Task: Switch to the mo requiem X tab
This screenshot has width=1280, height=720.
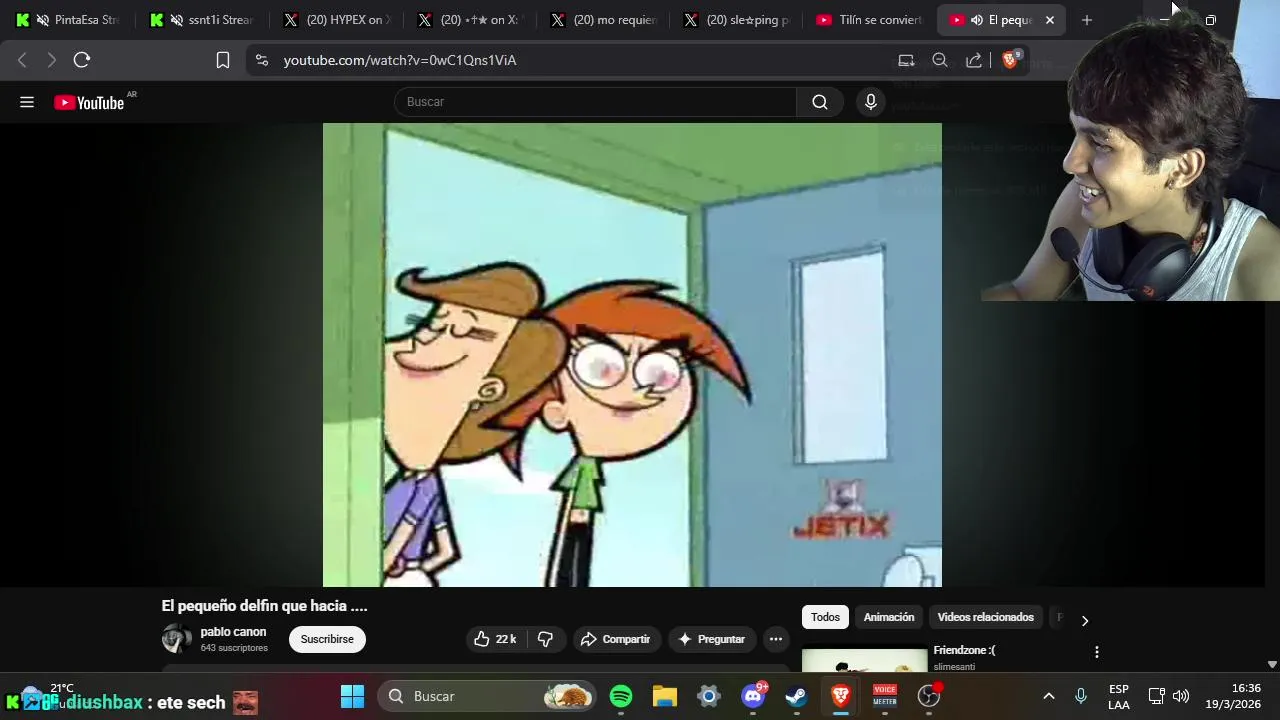Action: point(603,20)
